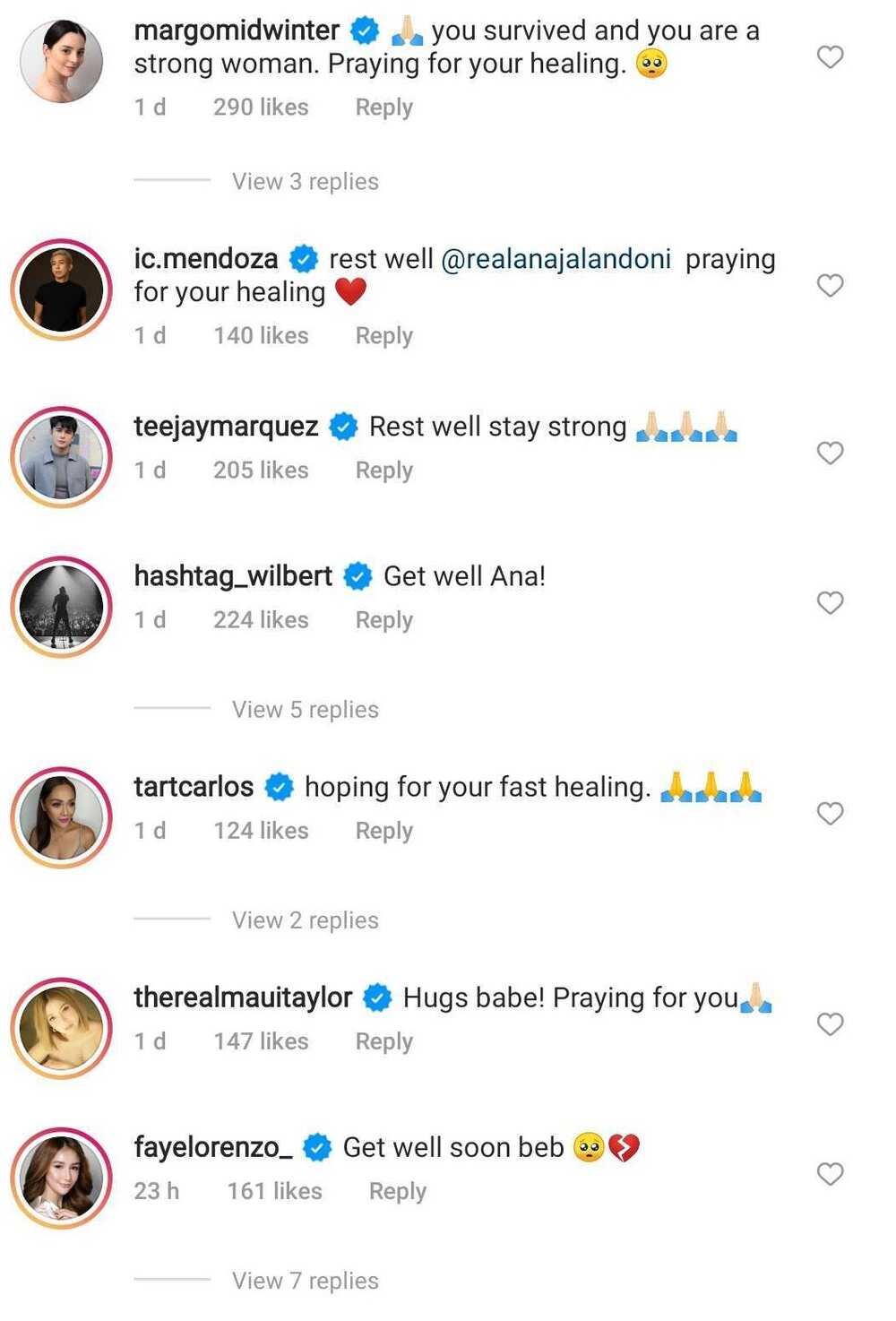Open the fayelorenzo_ username profile
Viewport: 896px width, 1321px height.
[213, 1147]
